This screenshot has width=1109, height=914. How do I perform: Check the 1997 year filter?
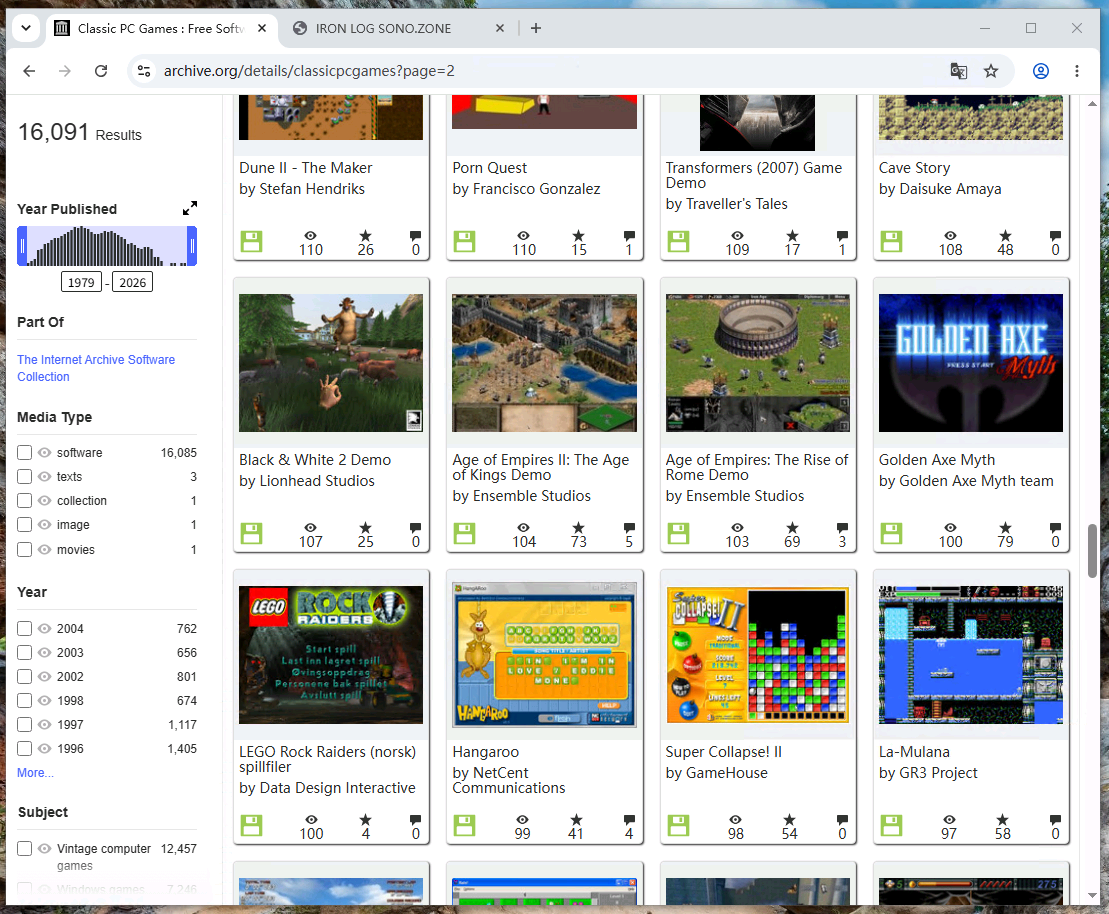click(25, 725)
